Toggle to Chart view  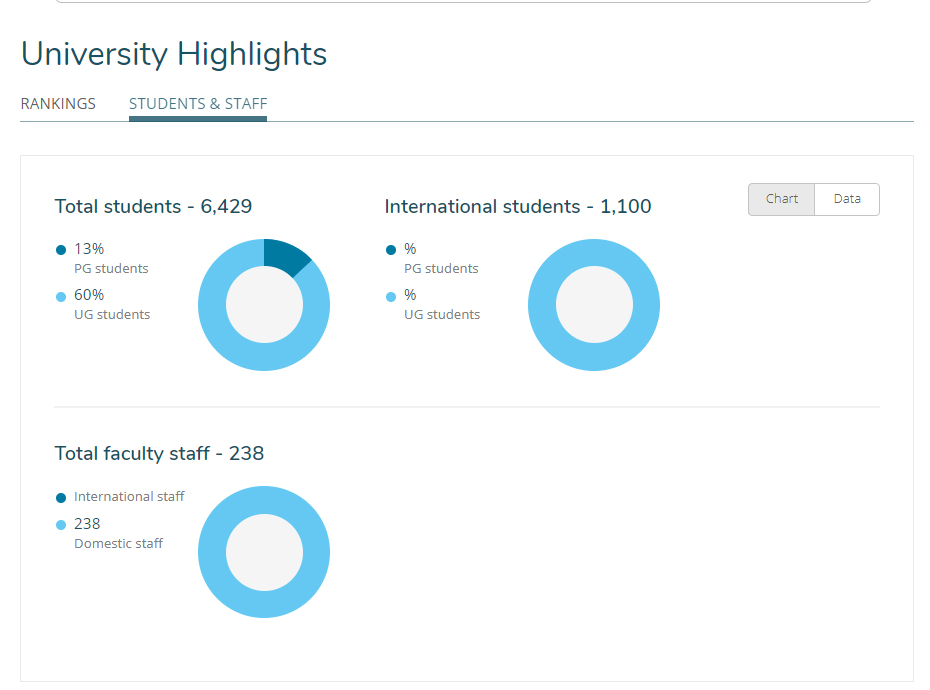point(781,199)
